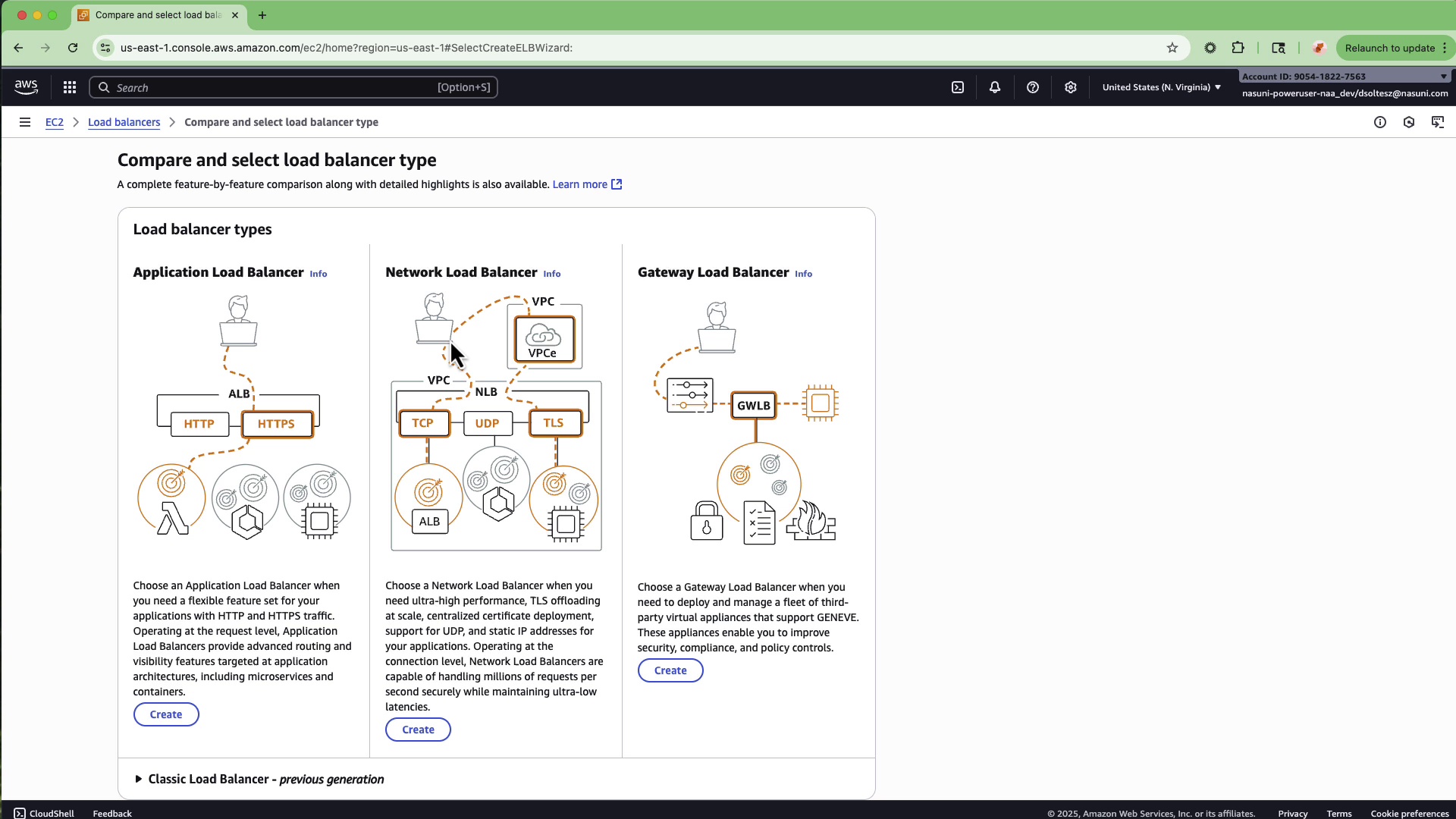Image resolution: width=1456 pixels, height=819 pixels.
Task: Open the browser extensions puzzle icon
Action: click(1239, 48)
